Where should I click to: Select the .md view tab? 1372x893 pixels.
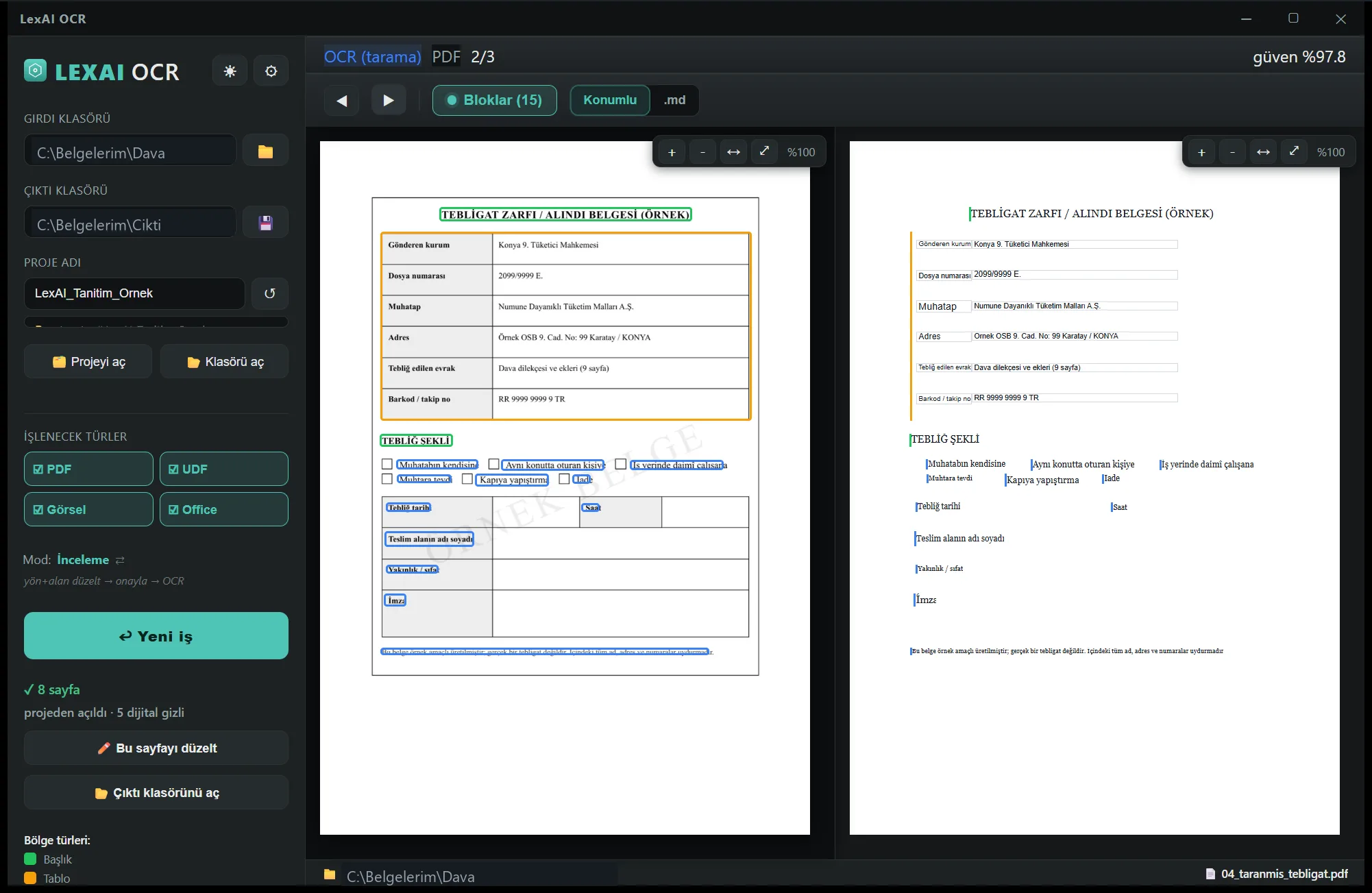[674, 100]
